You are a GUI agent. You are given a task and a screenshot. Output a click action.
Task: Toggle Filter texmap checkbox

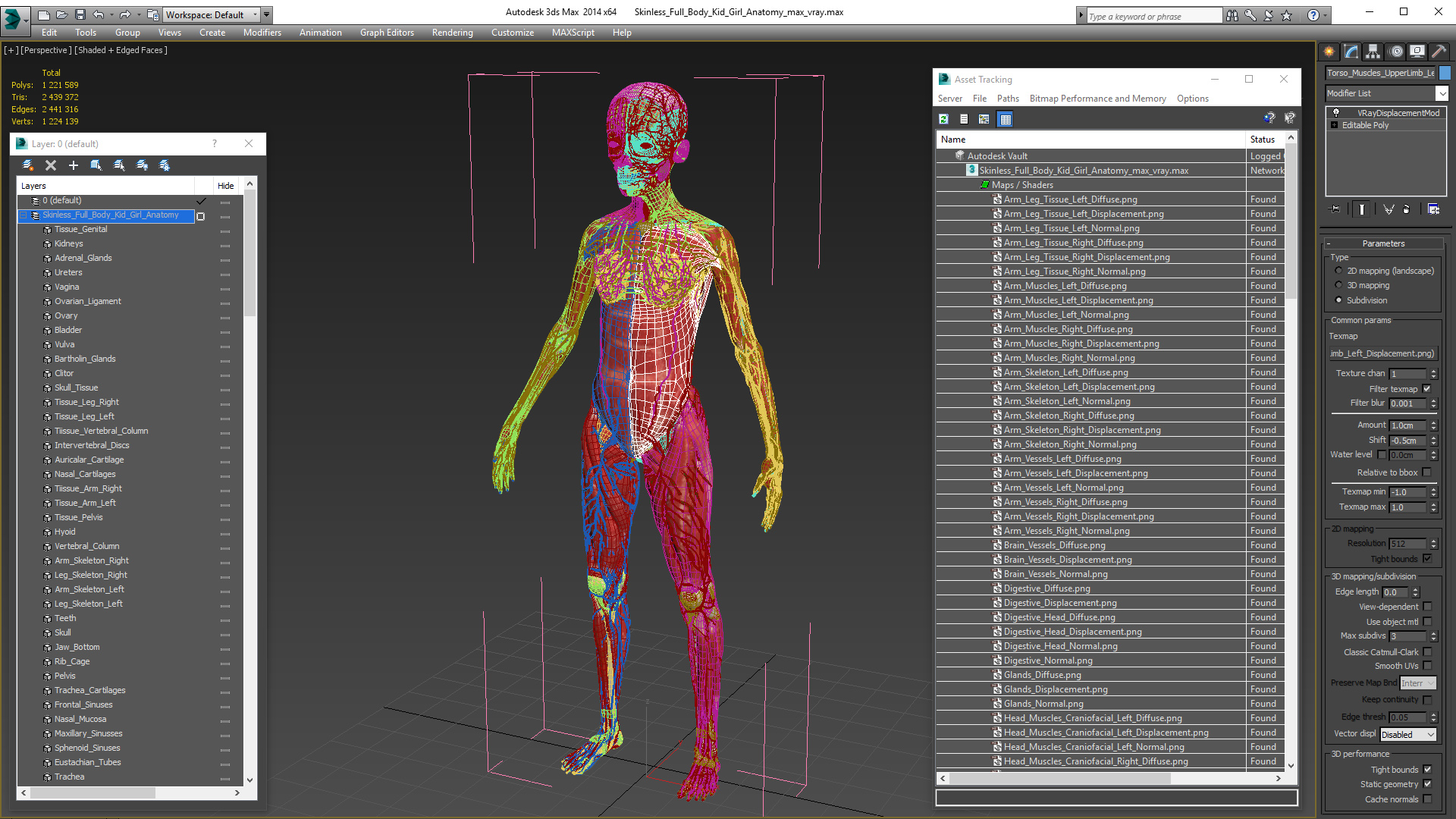pos(1427,389)
